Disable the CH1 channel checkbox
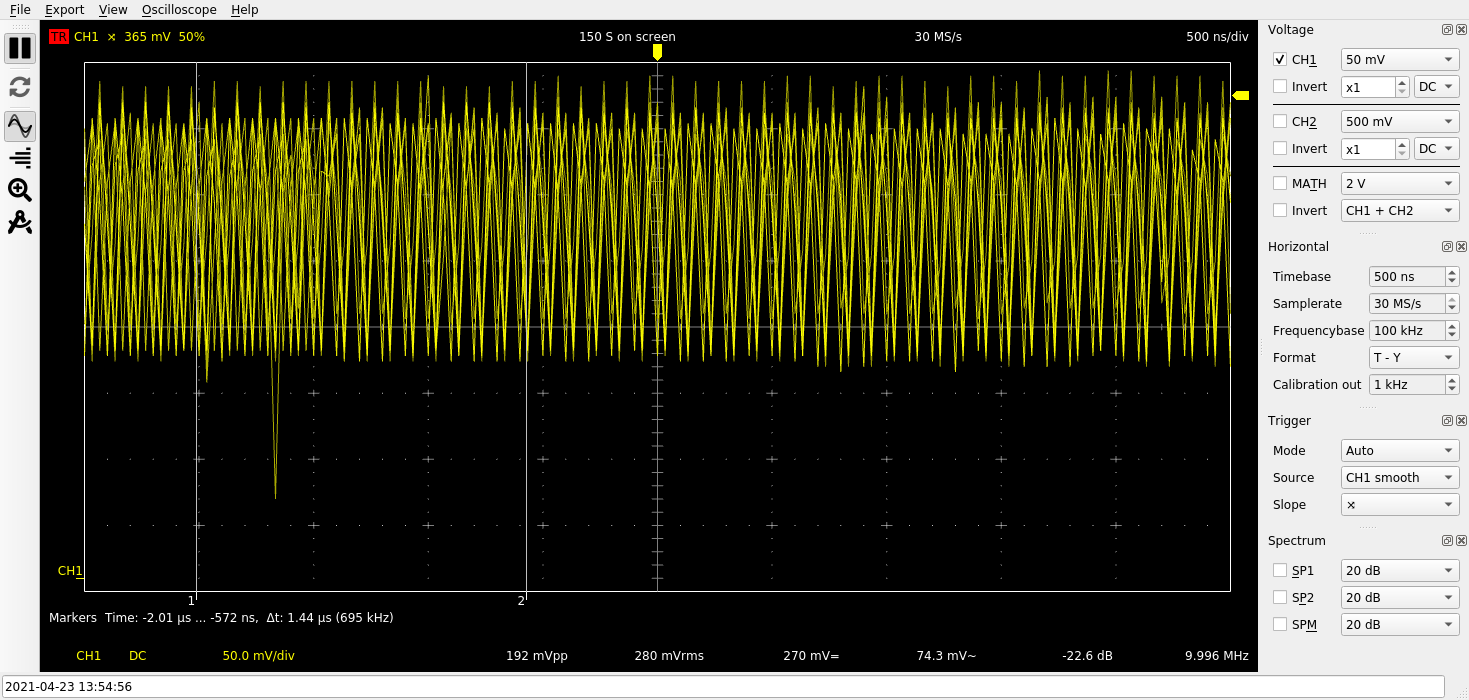This screenshot has height=700, width=1469. point(1280,60)
